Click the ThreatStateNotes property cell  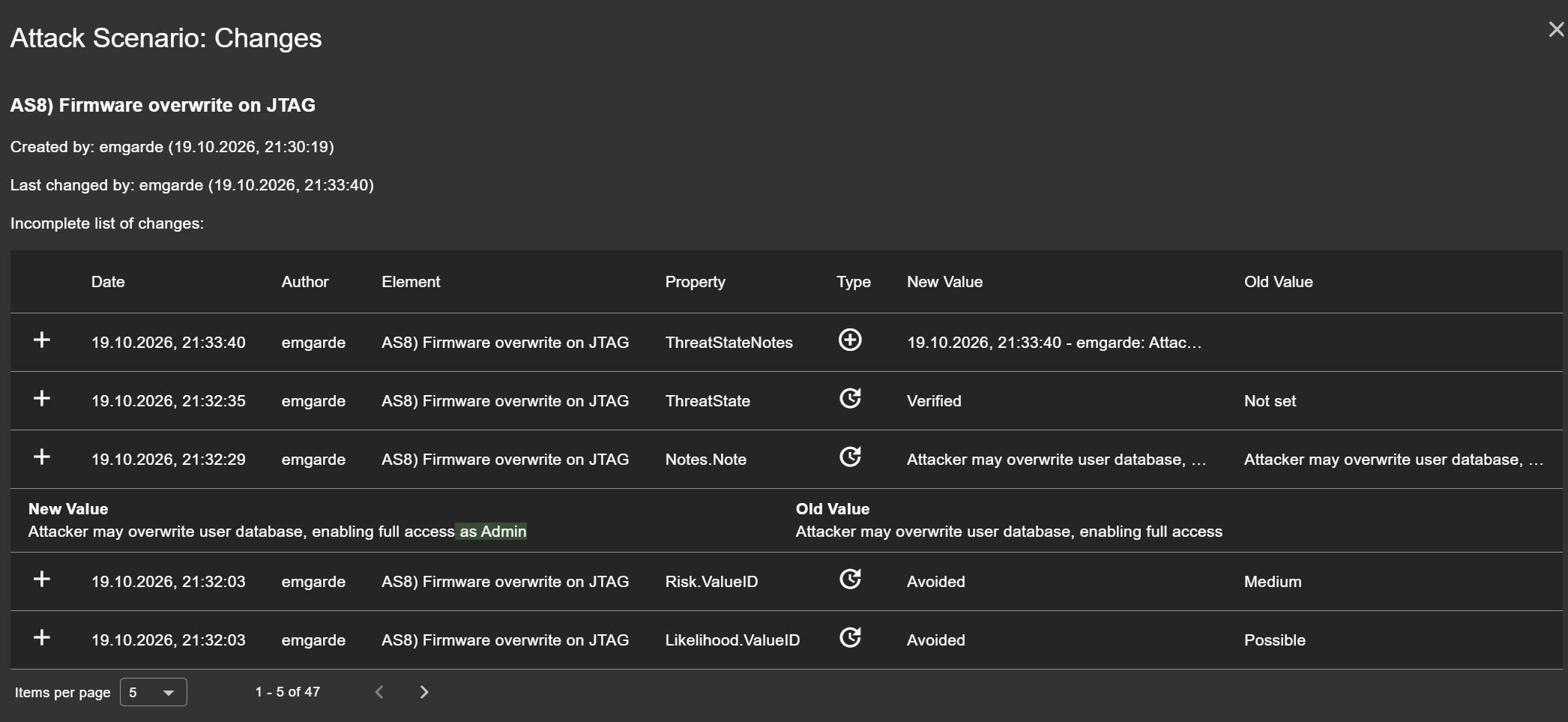click(x=729, y=343)
